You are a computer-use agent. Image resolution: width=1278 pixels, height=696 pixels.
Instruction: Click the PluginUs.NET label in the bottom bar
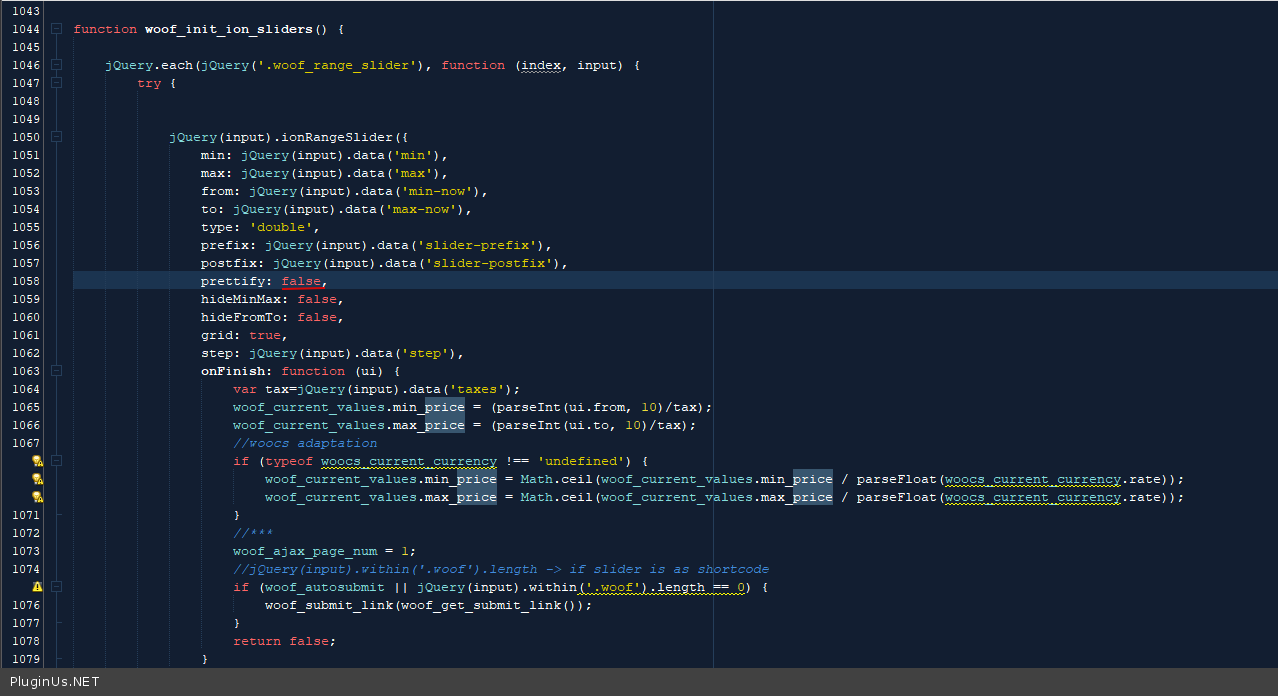tap(54, 682)
